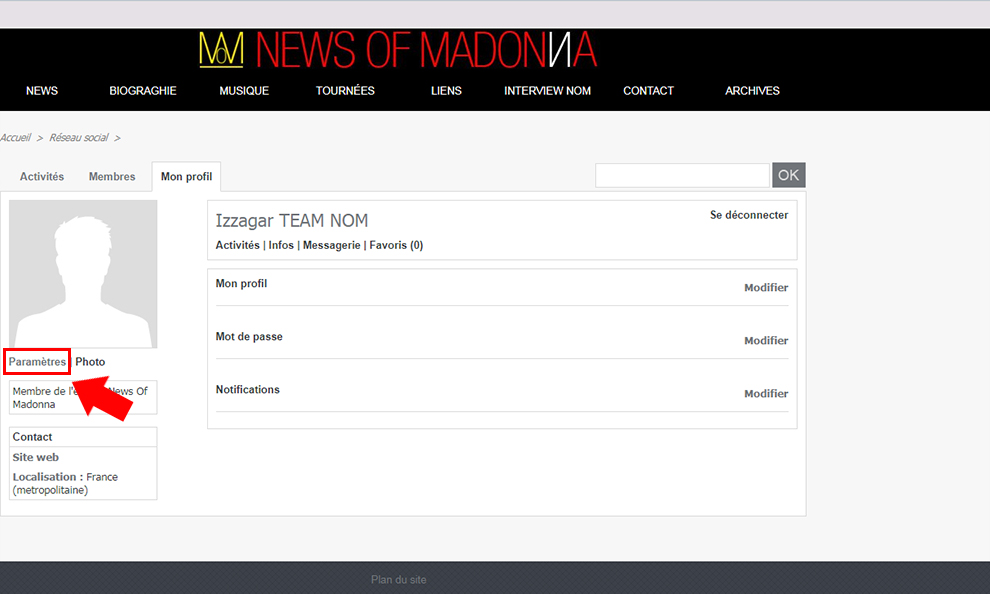Click the search input field
990x594 pixels.
pos(682,176)
